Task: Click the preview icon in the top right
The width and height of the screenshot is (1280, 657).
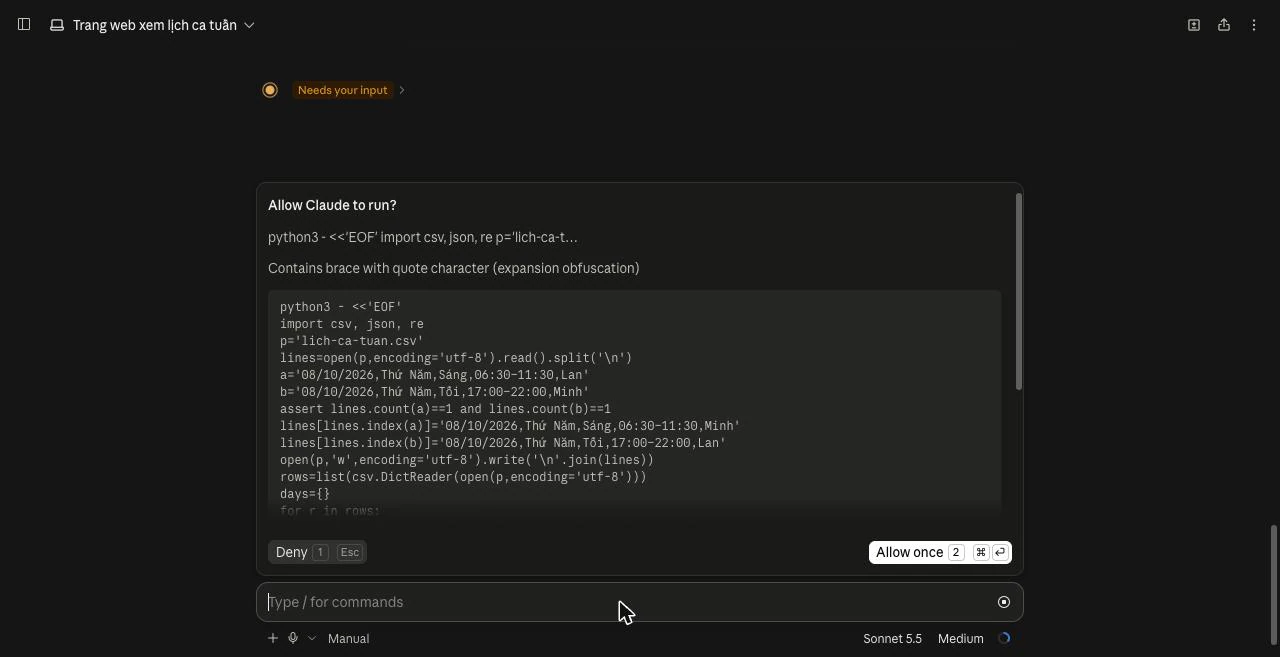Action: tap(1193, 25)
